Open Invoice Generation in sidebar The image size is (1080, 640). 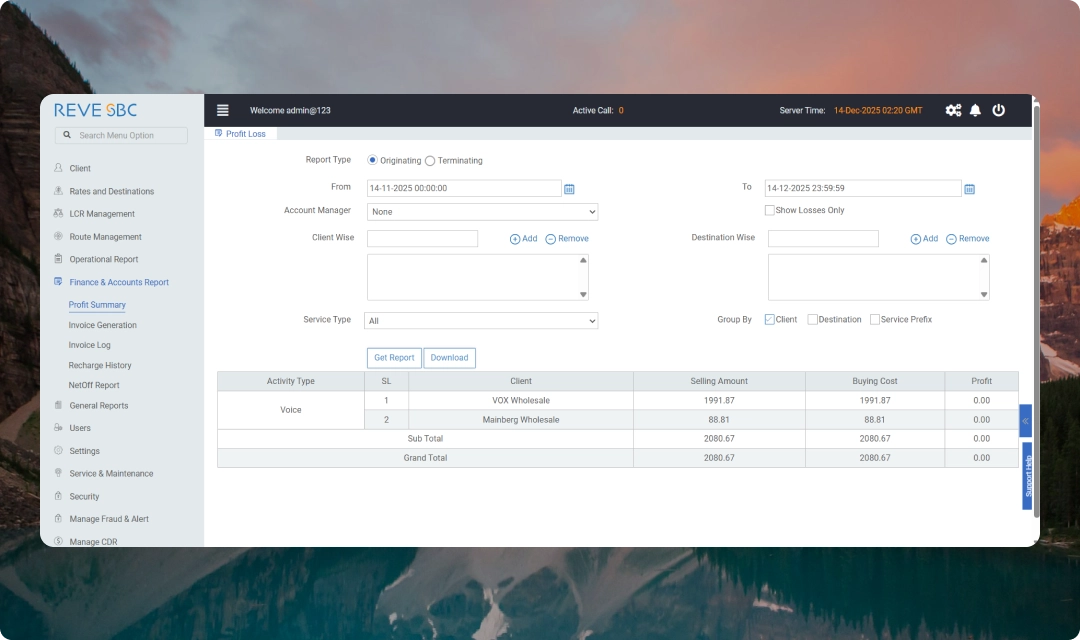coord(102,325)
